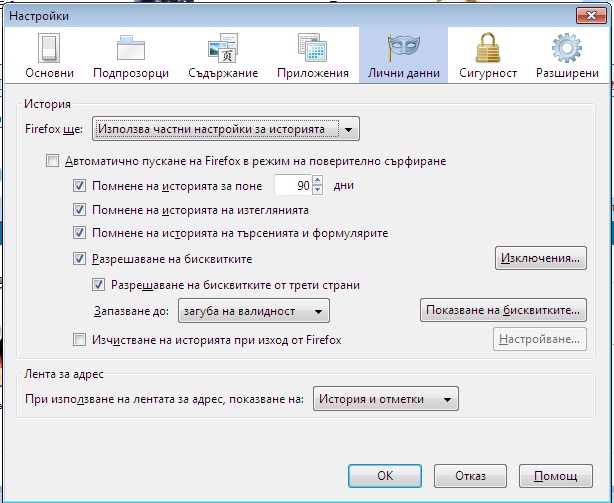This screenshot has width=614, height=503.
Task: Open the Firefox ще history mode dropdown
Action: tap(226, 129)
